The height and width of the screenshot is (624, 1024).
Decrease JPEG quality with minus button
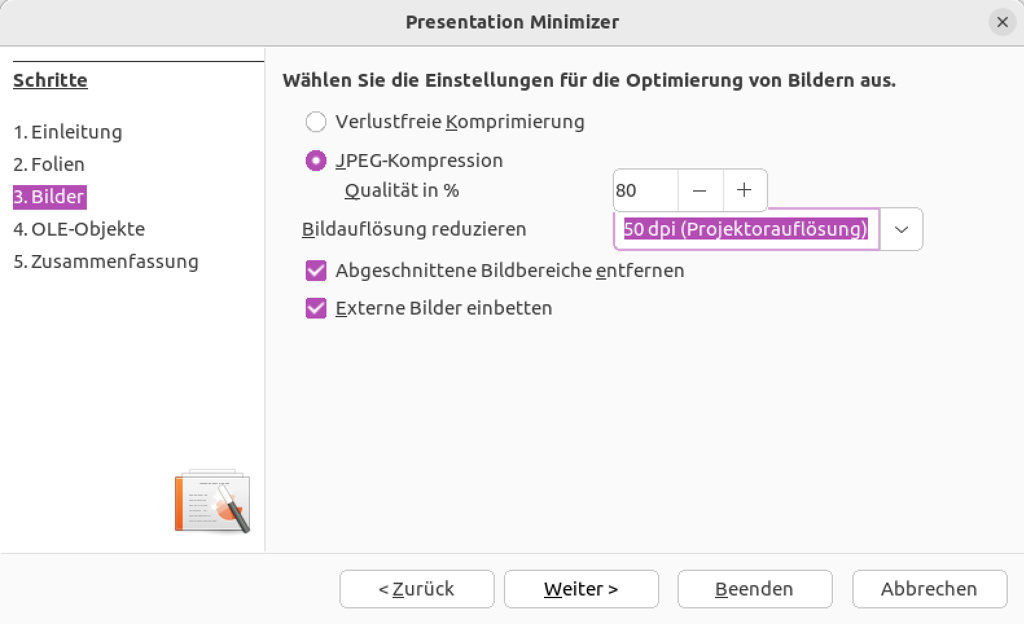tap(700, 190)
